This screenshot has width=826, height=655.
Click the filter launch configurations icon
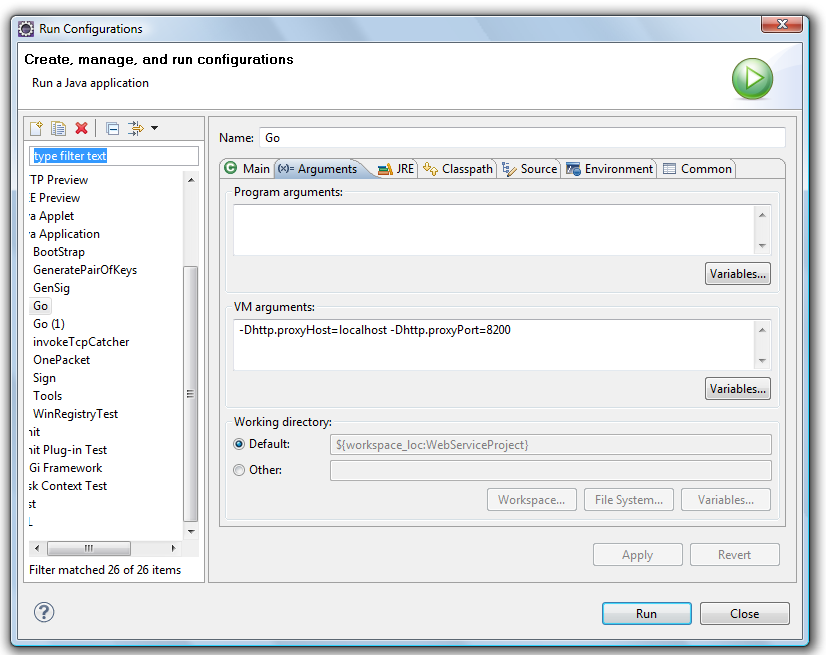136,128
